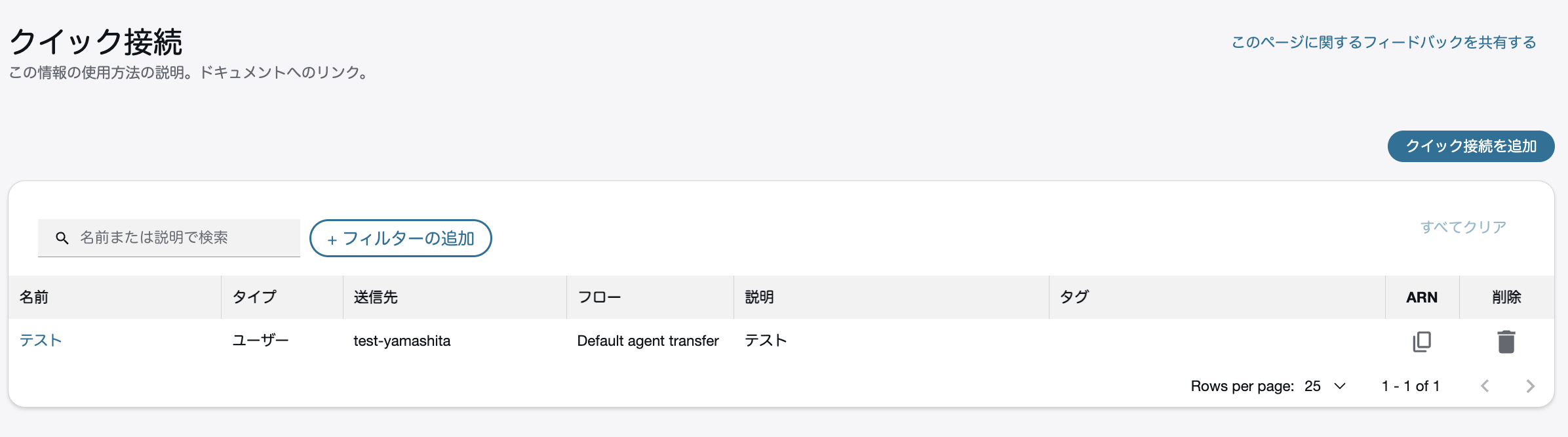
Task: Click the page indicator showing 1 - 1 of 1
Action: 1410,386
